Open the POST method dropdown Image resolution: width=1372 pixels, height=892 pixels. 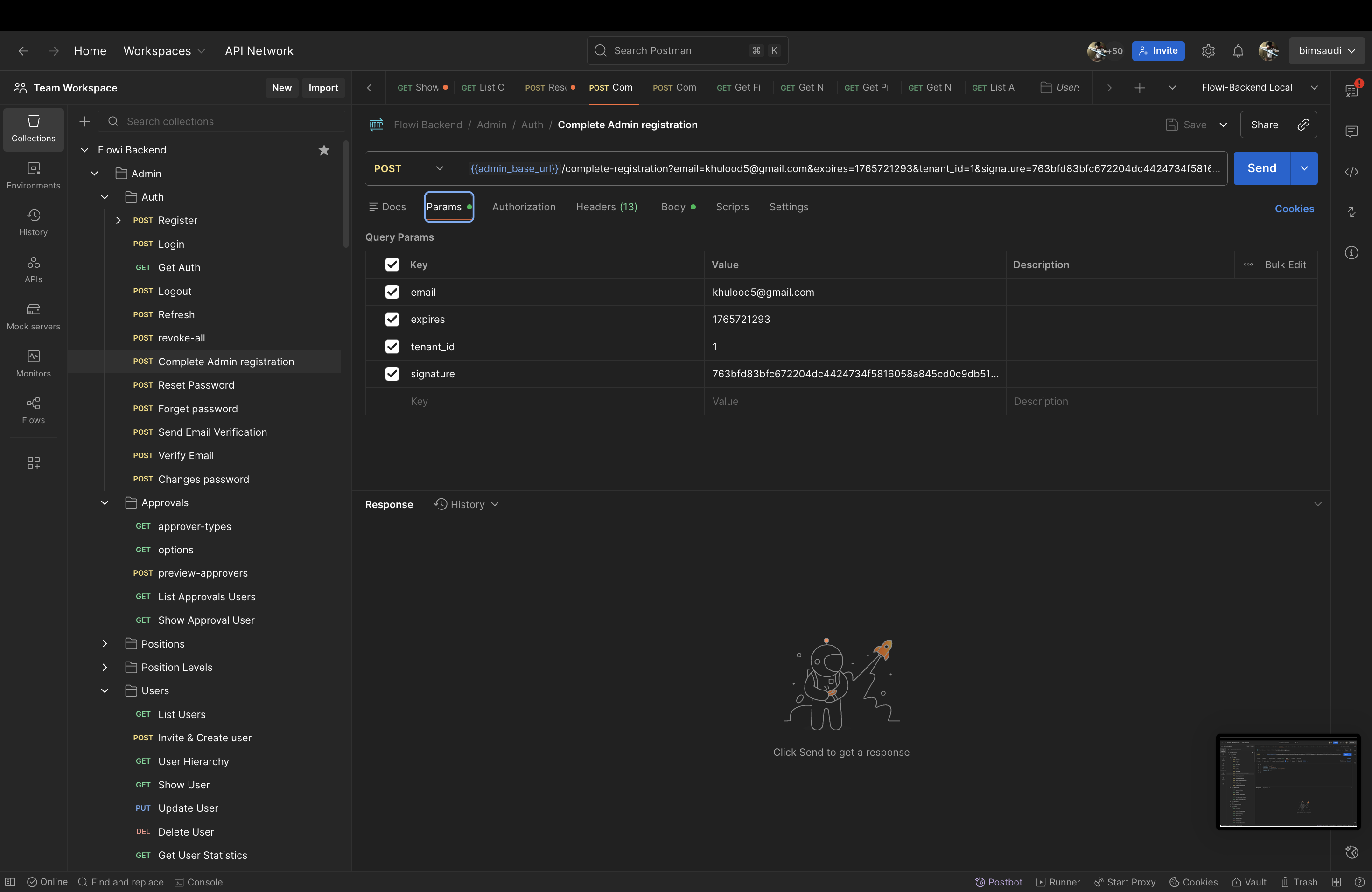point(409,168)
